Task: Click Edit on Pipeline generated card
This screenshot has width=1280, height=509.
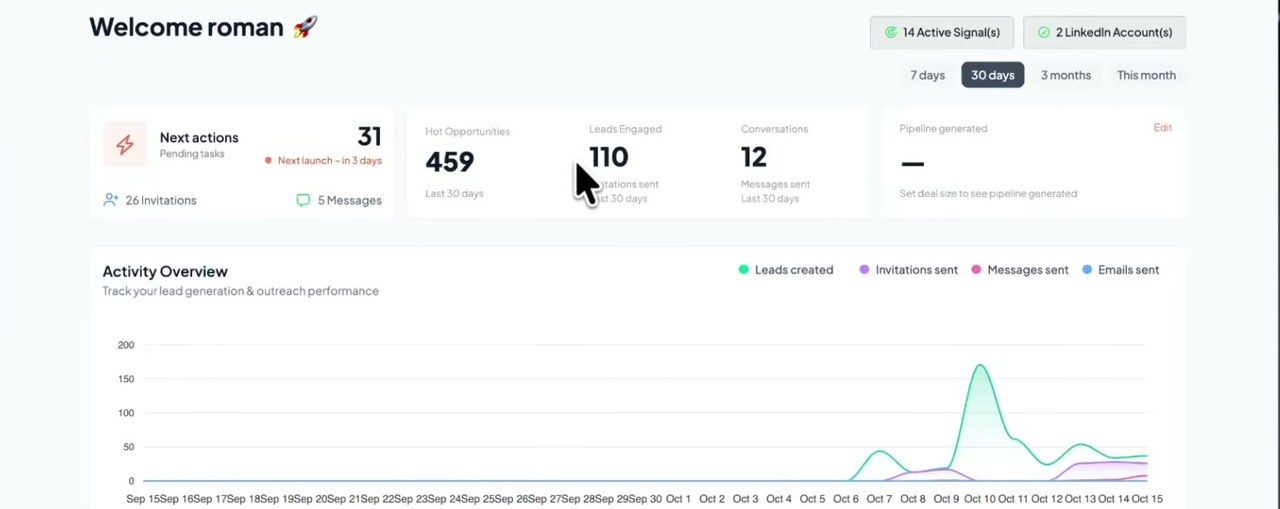Action: [1163, 128]
